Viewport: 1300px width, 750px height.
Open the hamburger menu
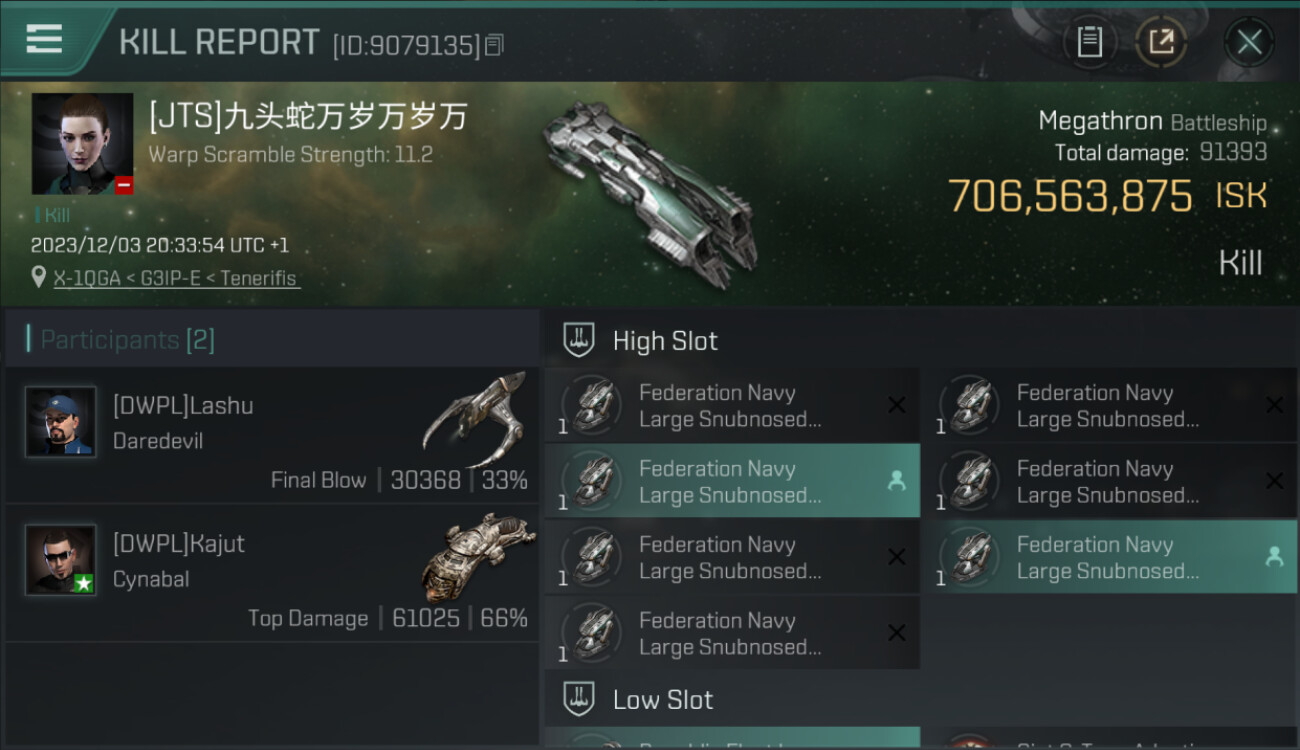tap(44, 40)
